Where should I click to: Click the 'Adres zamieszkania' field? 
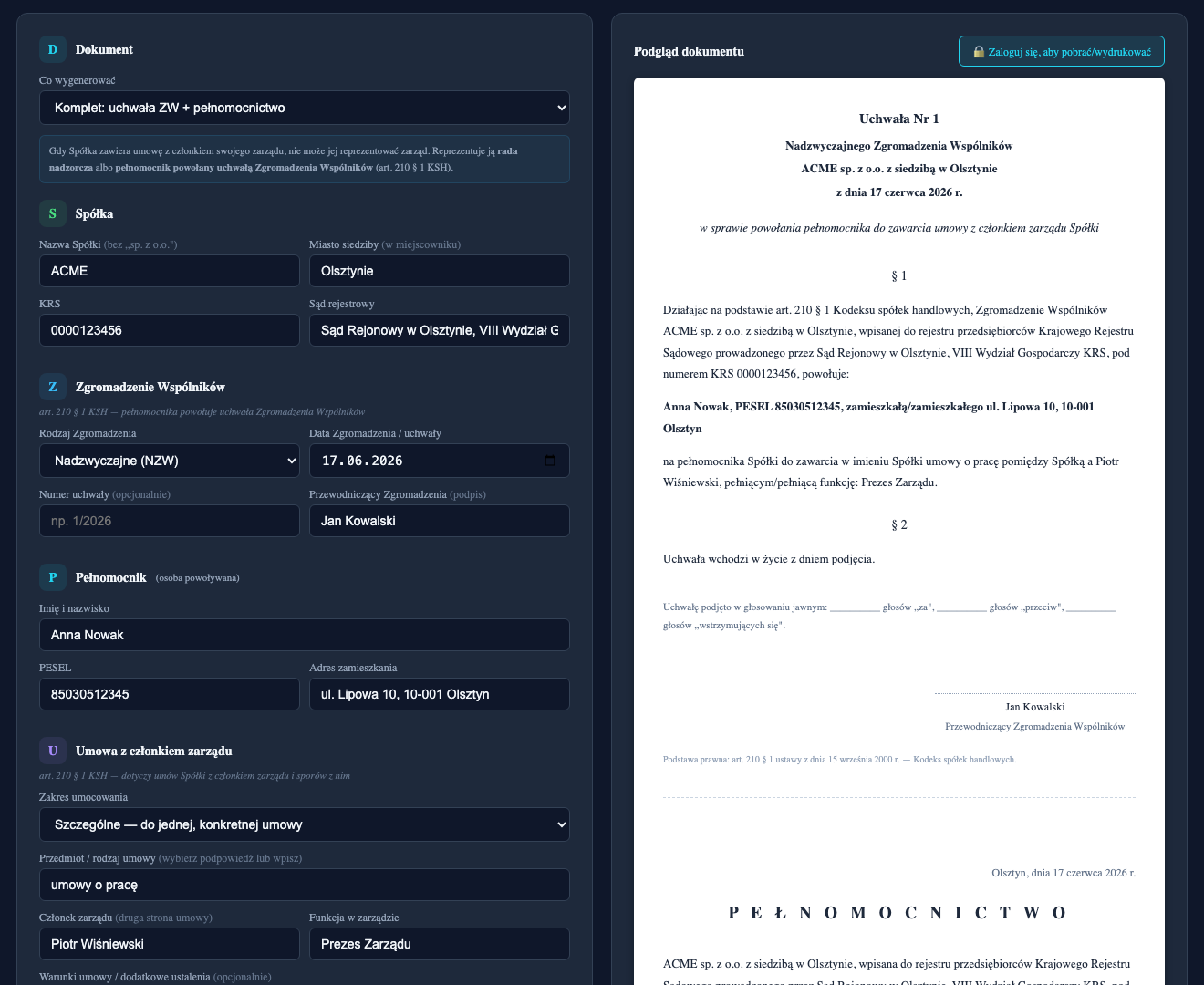click(440, 694)
